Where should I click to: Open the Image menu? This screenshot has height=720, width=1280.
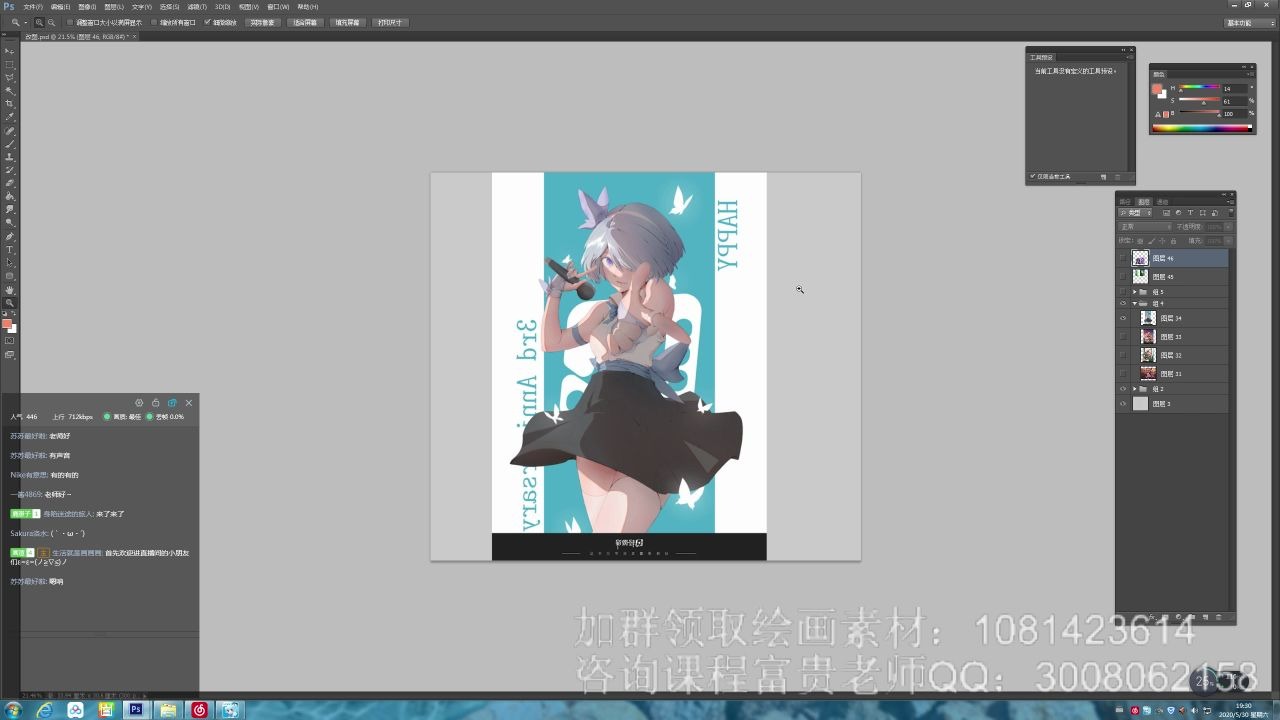(86, 7)
